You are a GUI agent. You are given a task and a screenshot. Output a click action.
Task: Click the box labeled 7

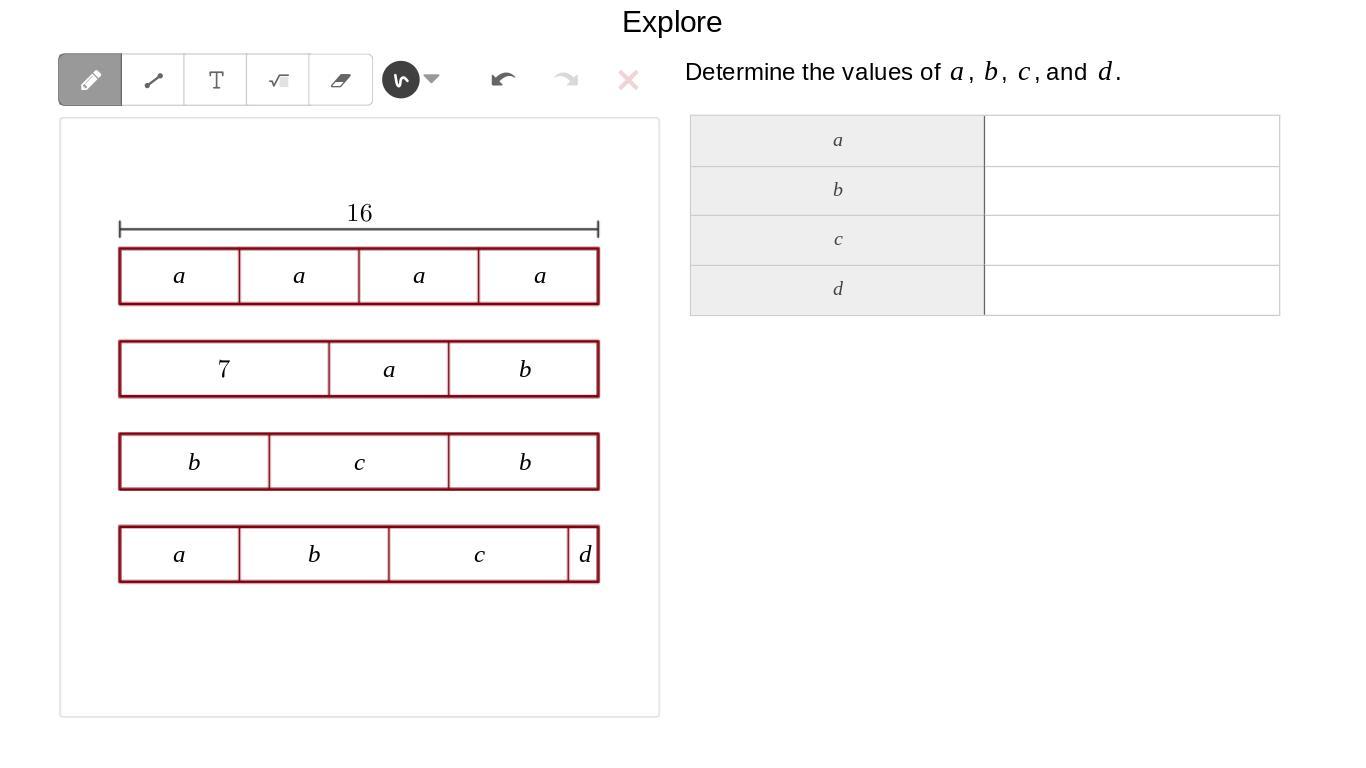pos(224,369)
